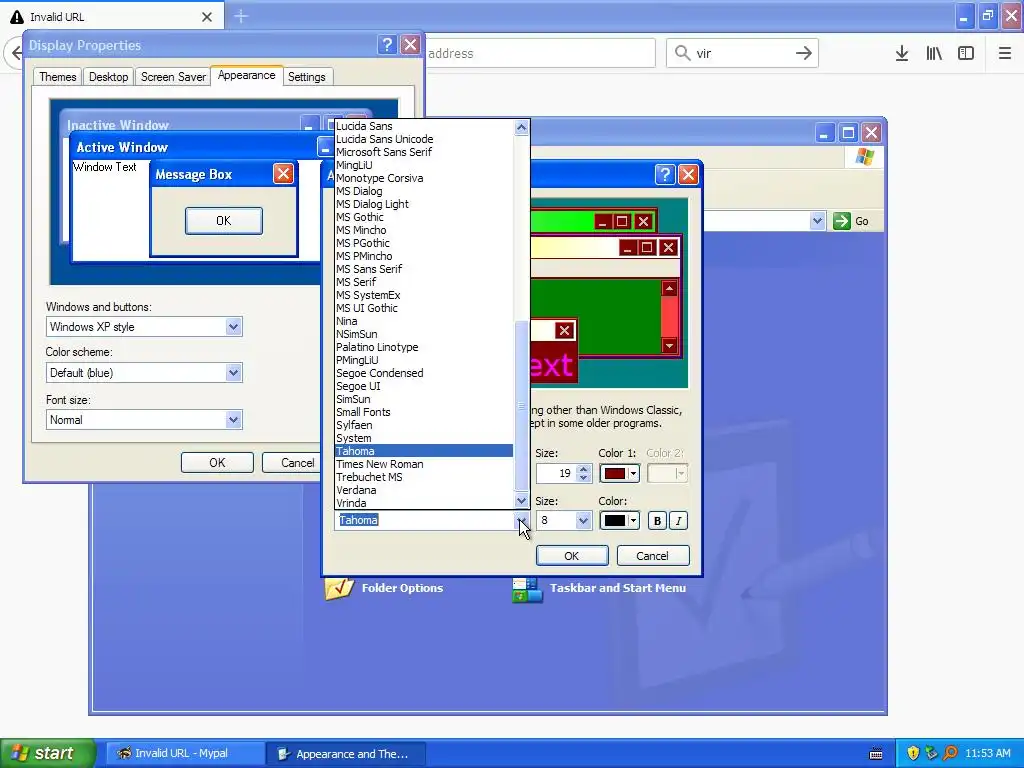The width and height of the screenshot is (1024, 768).
Task: Open Taskbar and Start Menu icon
Action: point(527,590)
